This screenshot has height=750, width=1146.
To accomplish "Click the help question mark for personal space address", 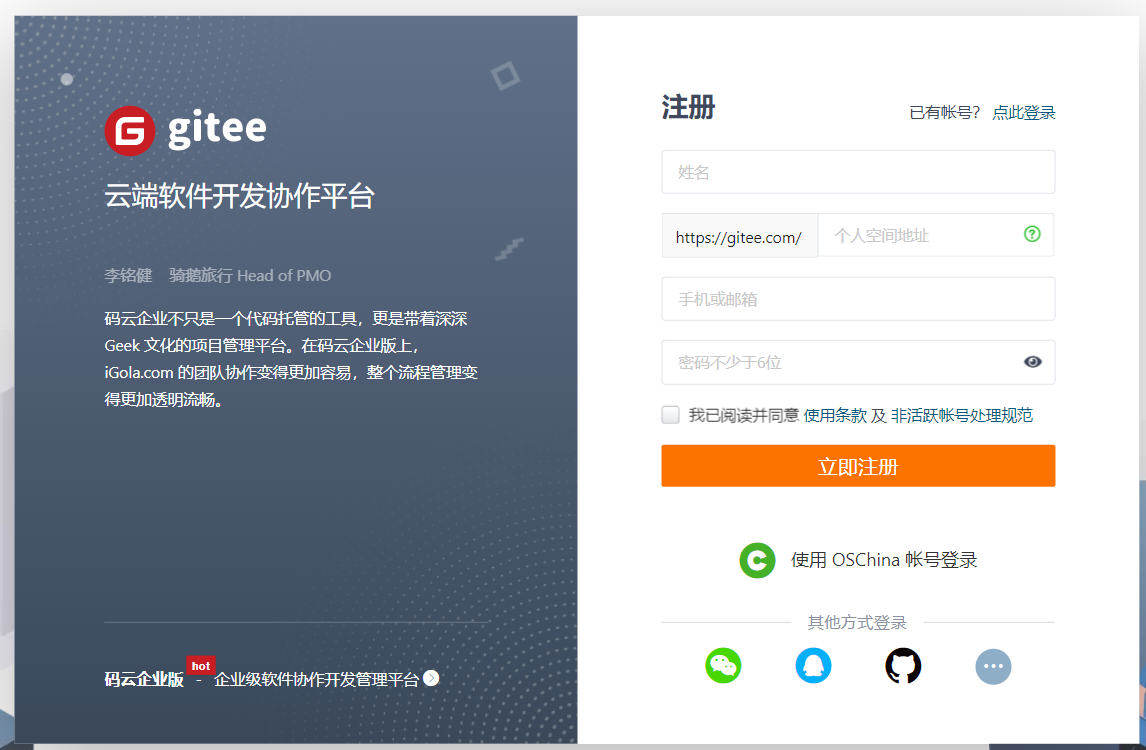I will point(1032,234).
